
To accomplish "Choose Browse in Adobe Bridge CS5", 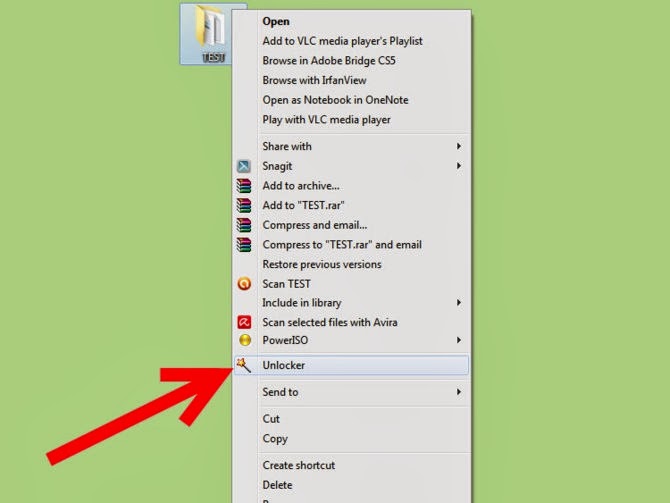I will pyautogui.click(x=352, y=61).
